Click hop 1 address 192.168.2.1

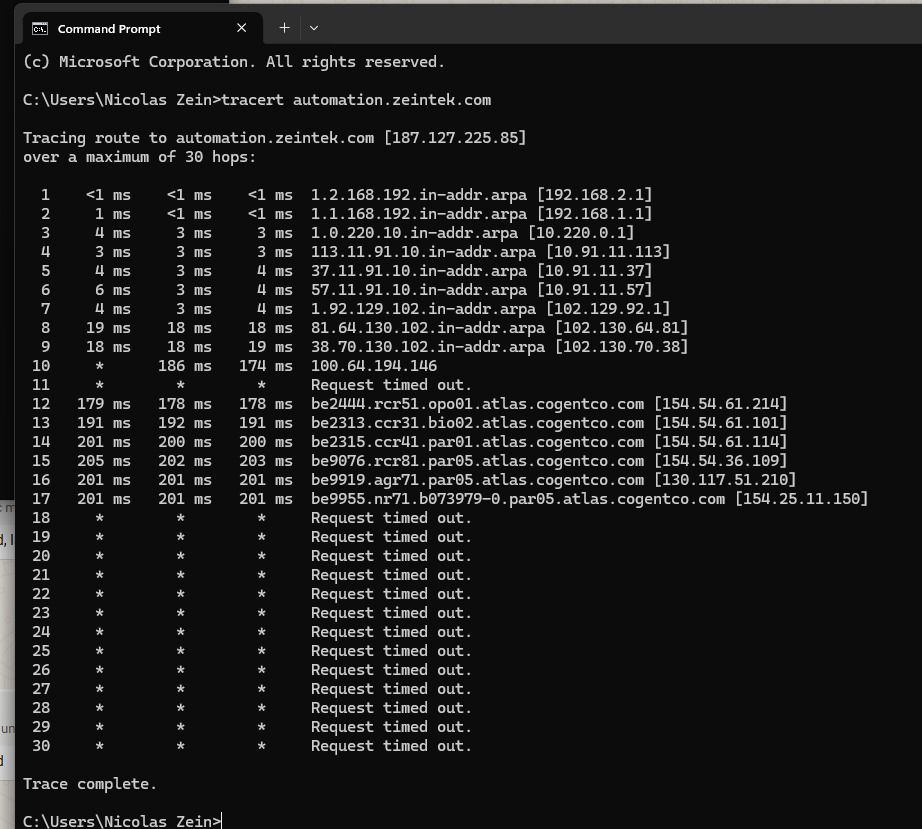pos(594,195)
